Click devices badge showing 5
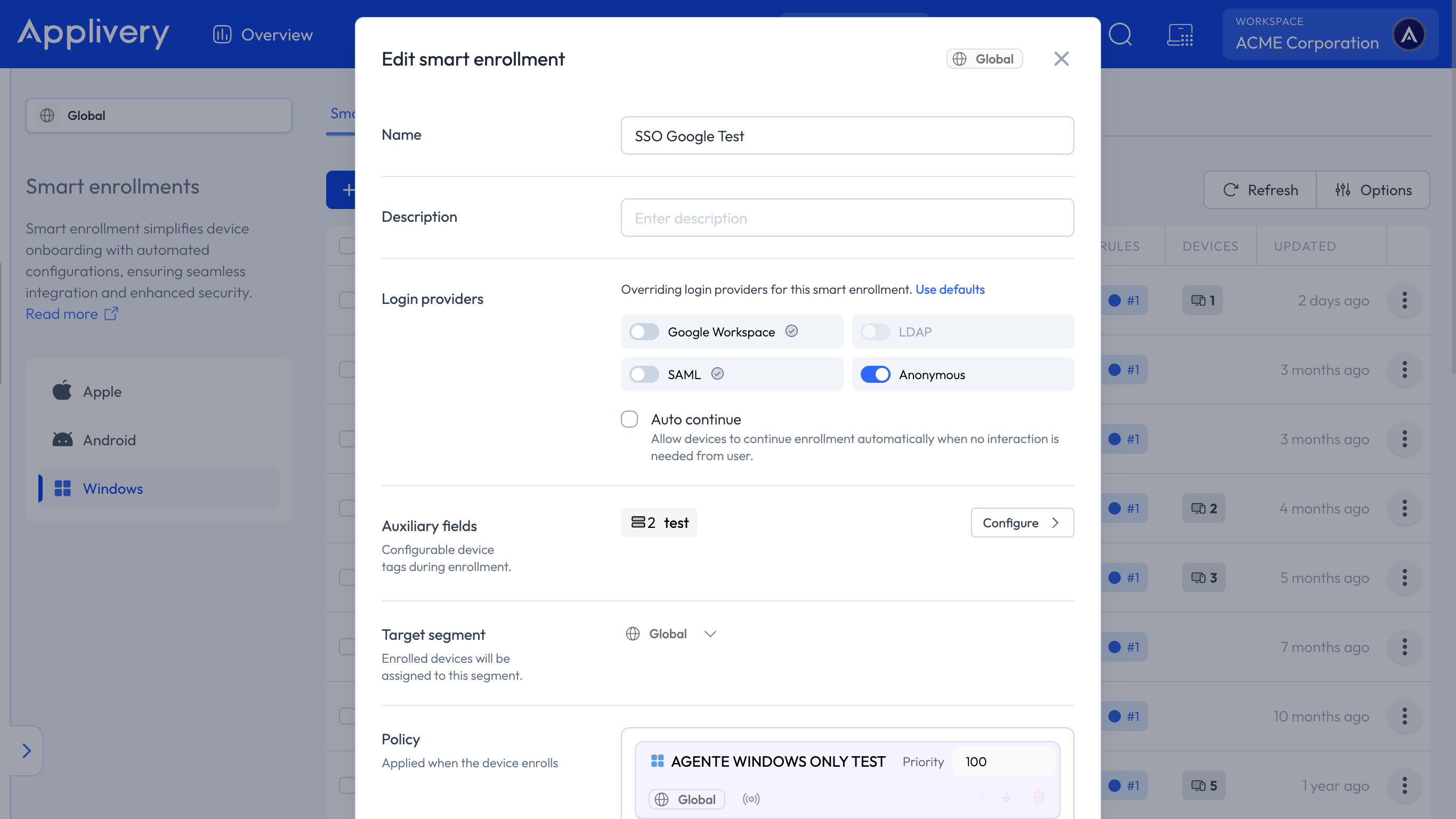This screenshot has height=819, width=1456. coord(1203,785)
